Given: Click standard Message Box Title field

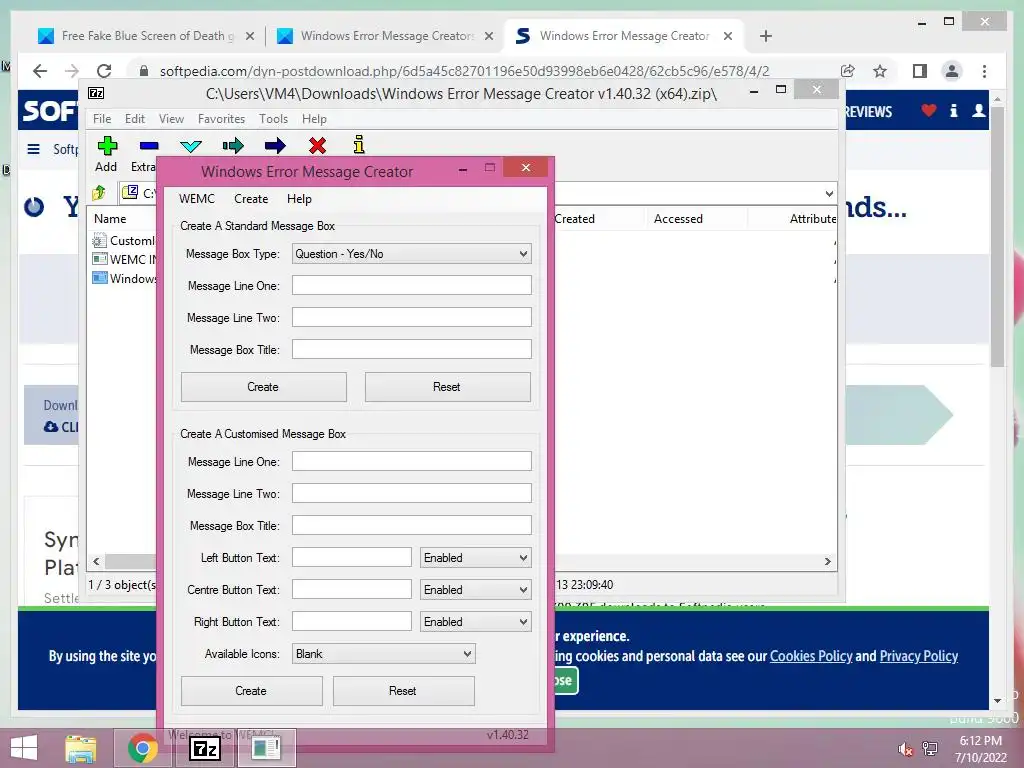Looking at the screenshot, I should click(411, 349).
